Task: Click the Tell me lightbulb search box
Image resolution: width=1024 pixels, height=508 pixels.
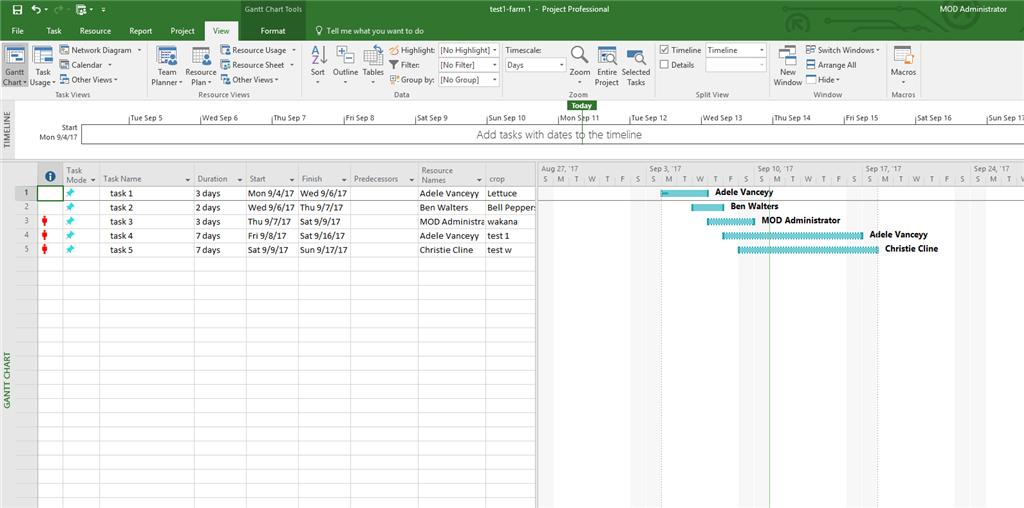Action: pos(370,31)
